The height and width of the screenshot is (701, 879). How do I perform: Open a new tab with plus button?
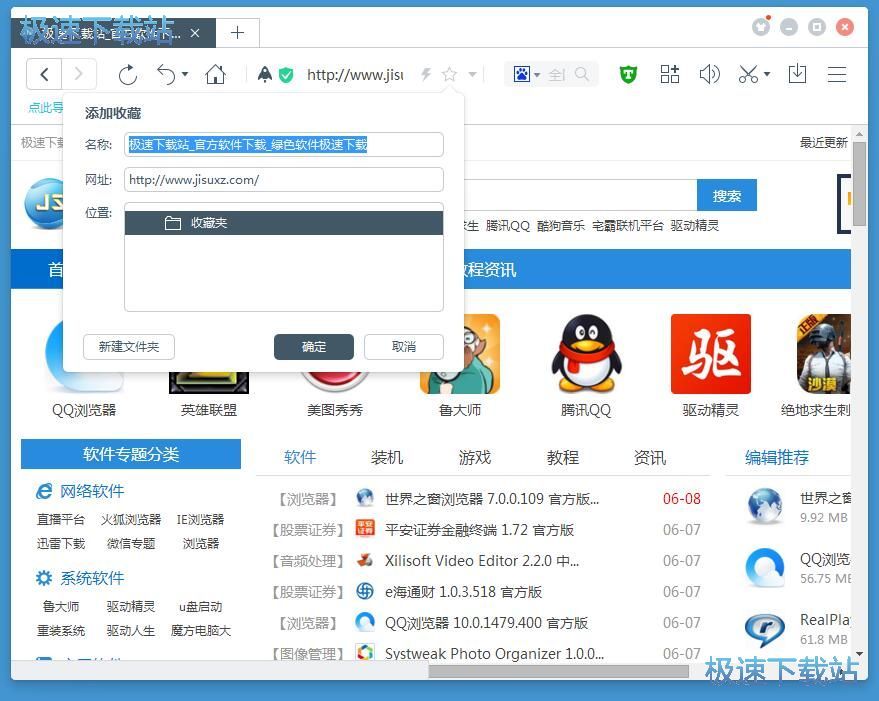click(x=237, y=33)
